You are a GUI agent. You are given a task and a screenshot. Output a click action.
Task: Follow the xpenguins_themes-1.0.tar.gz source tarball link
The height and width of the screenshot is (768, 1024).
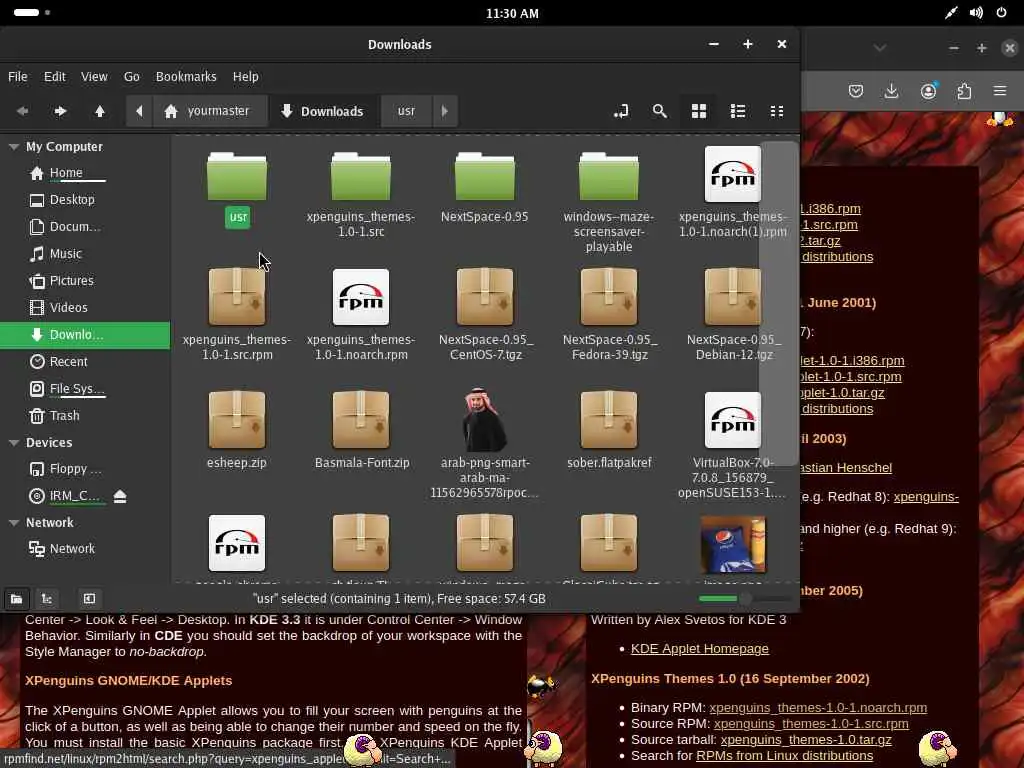click(x=806, y=740)
